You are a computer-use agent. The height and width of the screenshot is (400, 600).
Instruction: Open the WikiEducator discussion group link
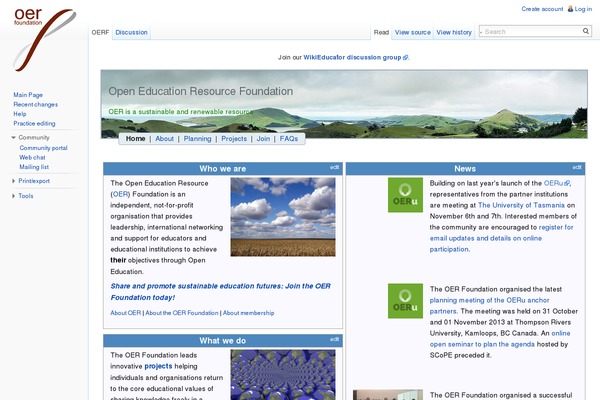click(352, 57)
